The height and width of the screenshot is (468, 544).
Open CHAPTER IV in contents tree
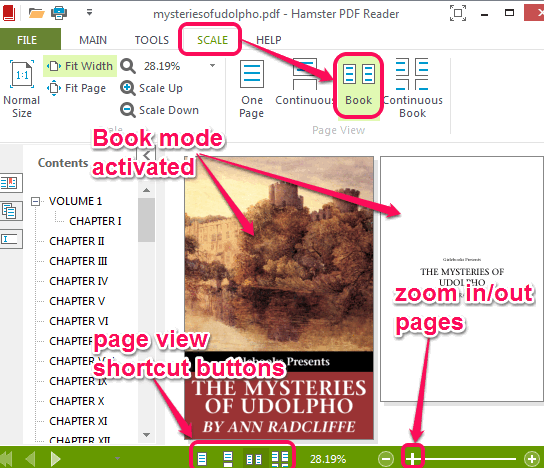[x=79, y=281]
